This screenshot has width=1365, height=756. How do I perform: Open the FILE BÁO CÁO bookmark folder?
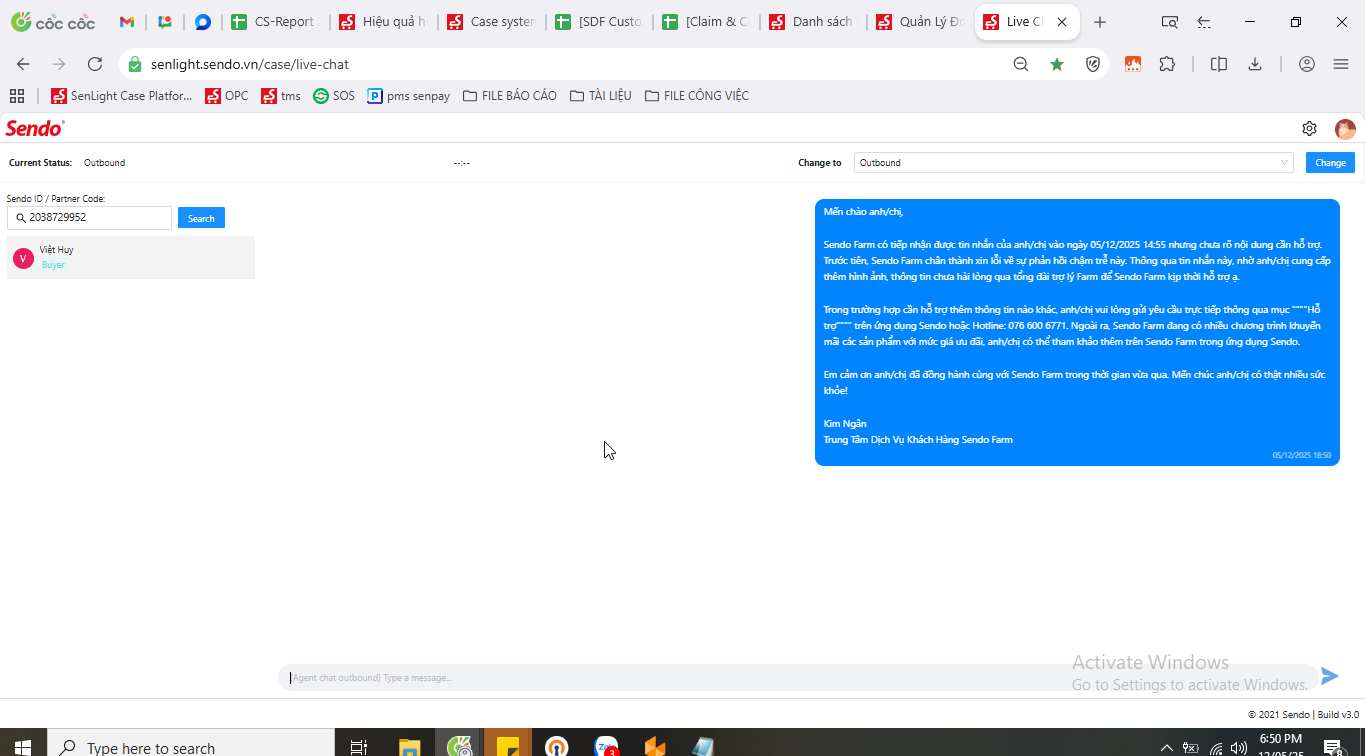(x=510, y=96)
